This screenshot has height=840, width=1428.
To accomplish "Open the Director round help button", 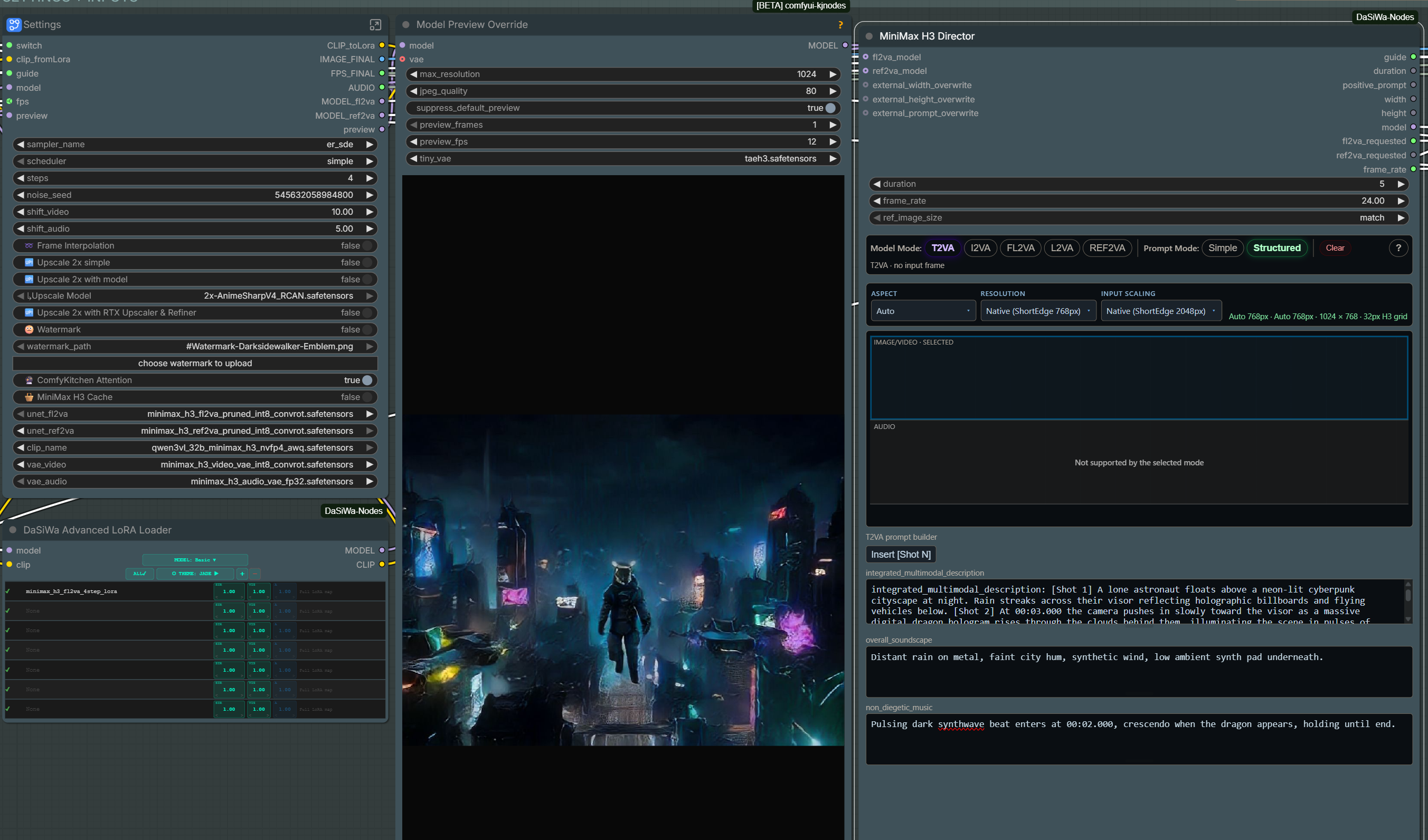I will (1398, 248).
